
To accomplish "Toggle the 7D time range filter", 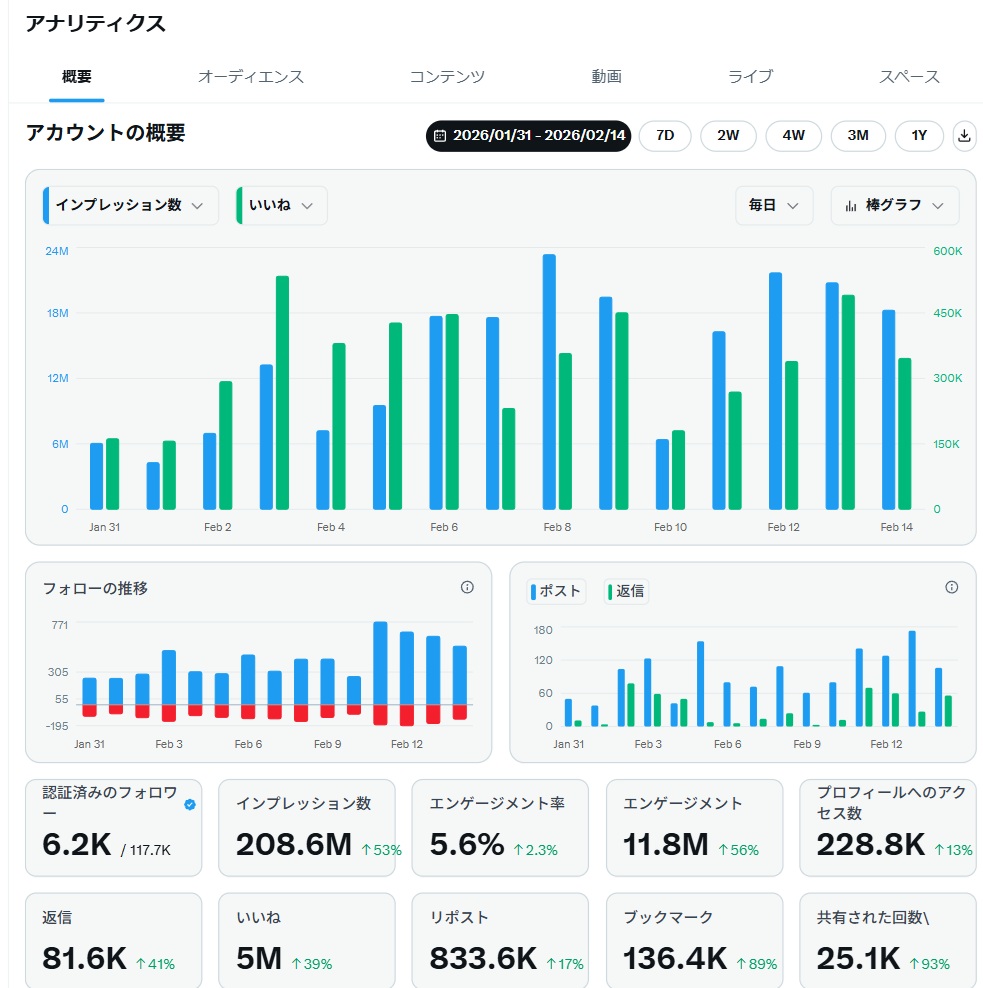I will pos(663,136).
